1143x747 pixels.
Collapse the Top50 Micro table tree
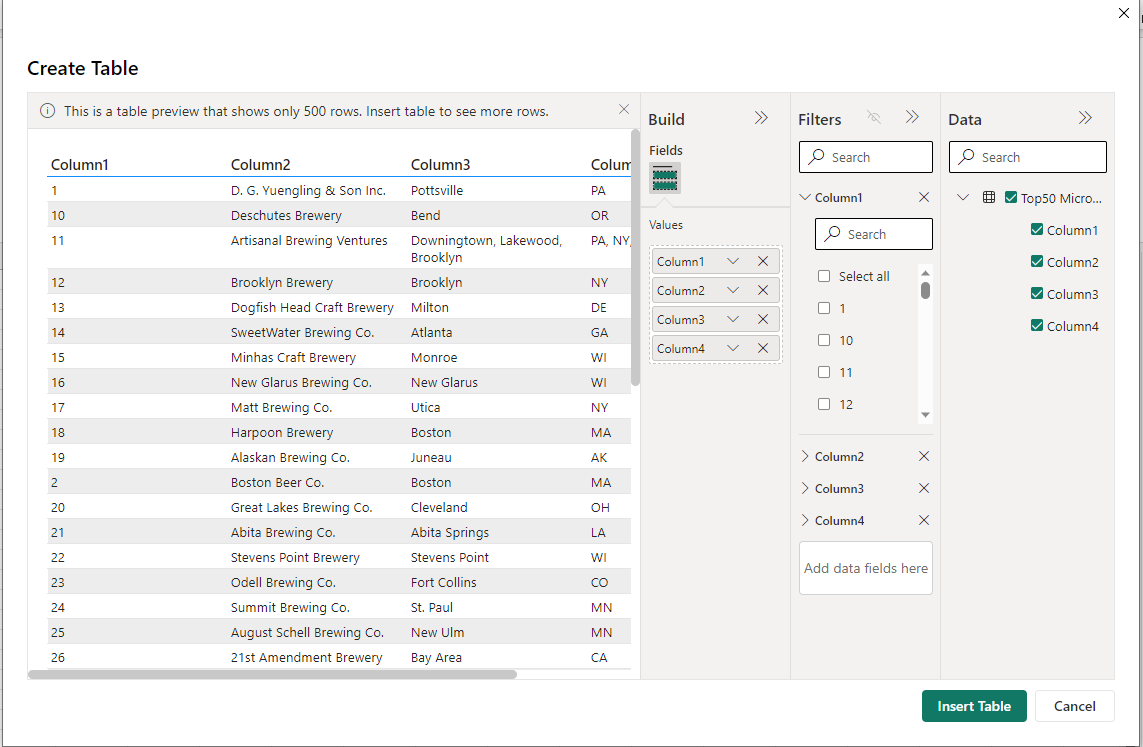pos(962,197)
